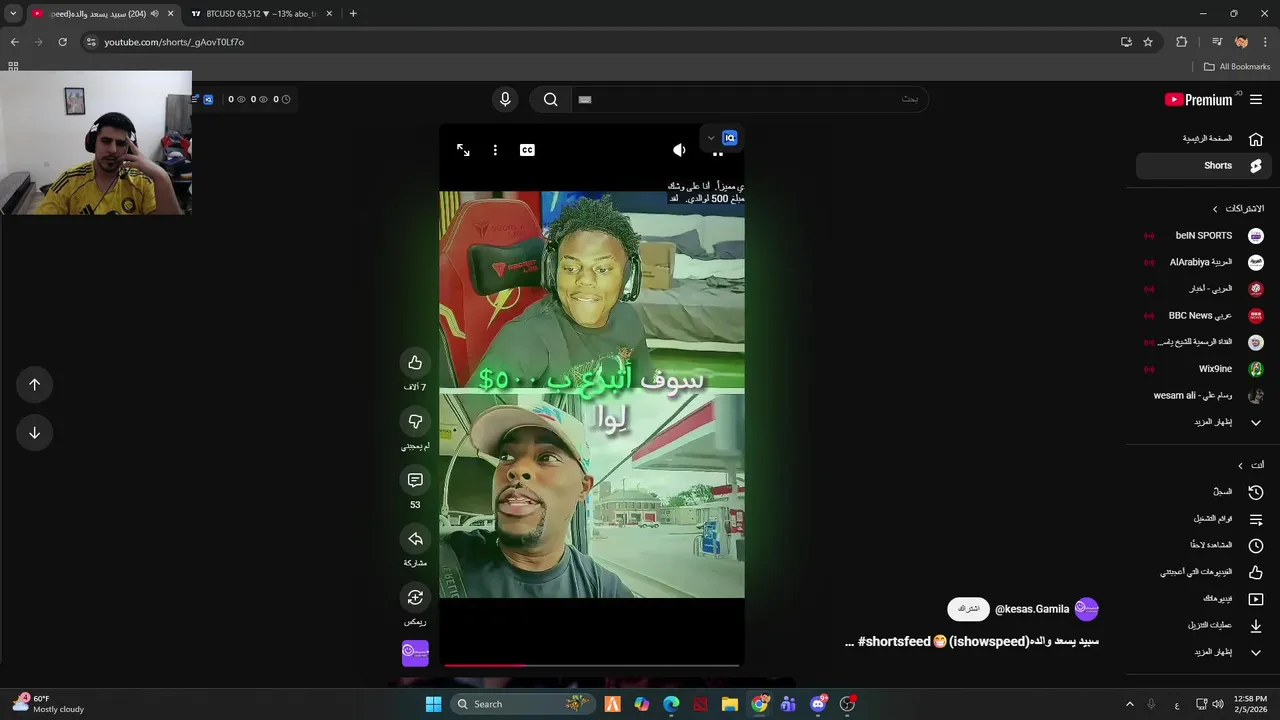
Task: Click the address bar URL
Action: click(174, 42)
